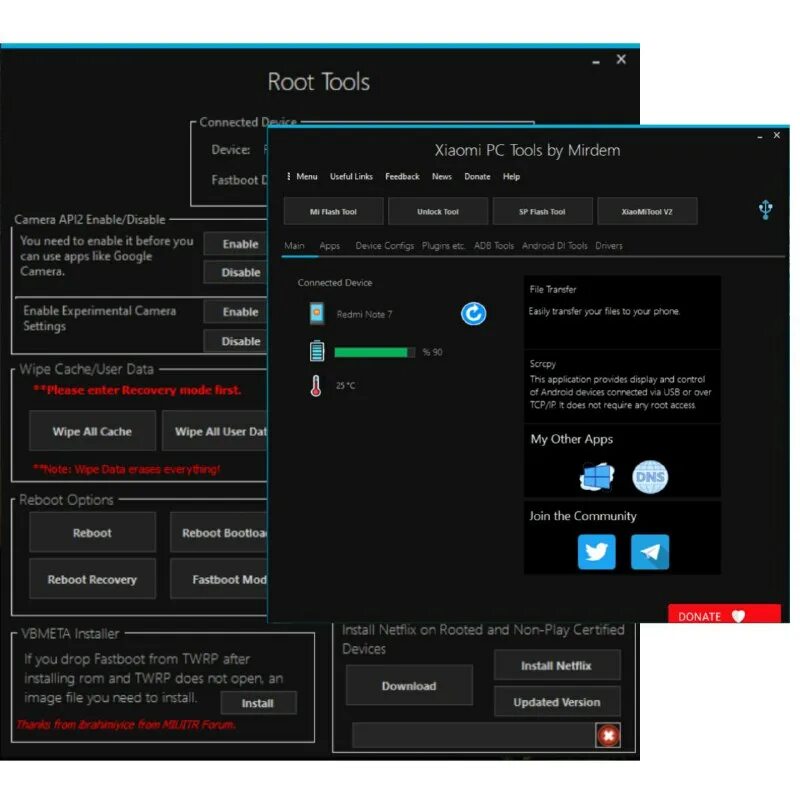The width and height of the screenshot is (800, 800).
Task: Launch XiaoMiTool V2
Action: click(x=647, y=211)
